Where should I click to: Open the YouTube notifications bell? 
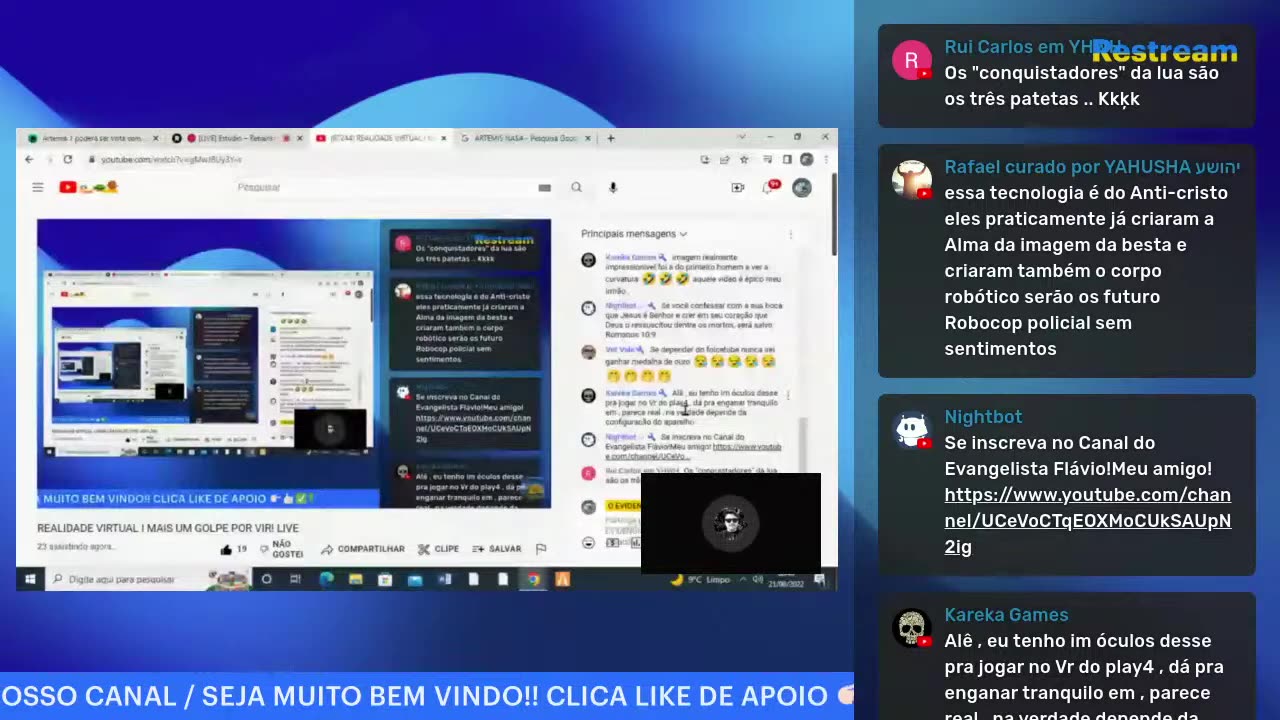click(771, 187)
